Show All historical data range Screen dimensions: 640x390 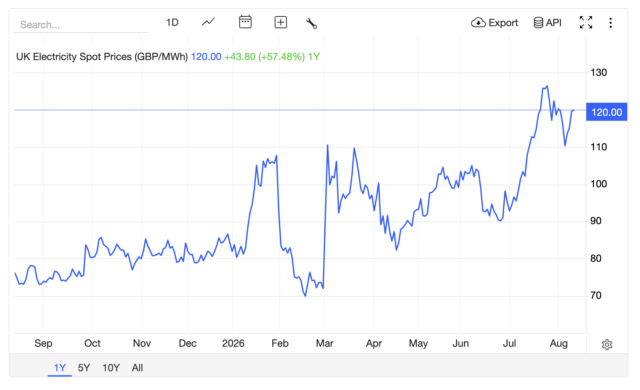click(137, 368)
